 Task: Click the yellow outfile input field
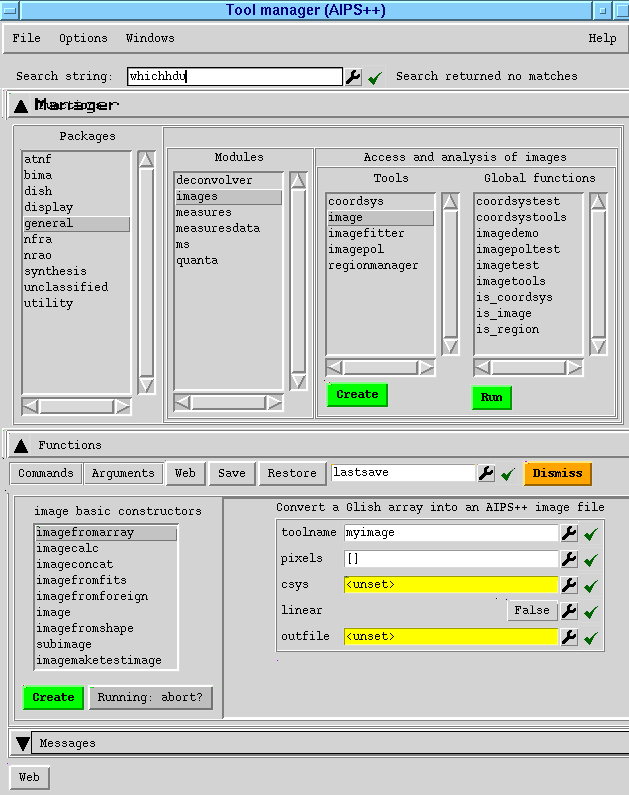point(451,637)
